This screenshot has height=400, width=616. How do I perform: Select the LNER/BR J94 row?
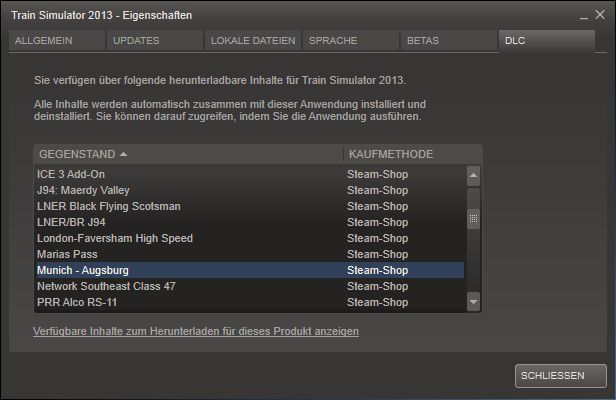[x=249, y=222]
